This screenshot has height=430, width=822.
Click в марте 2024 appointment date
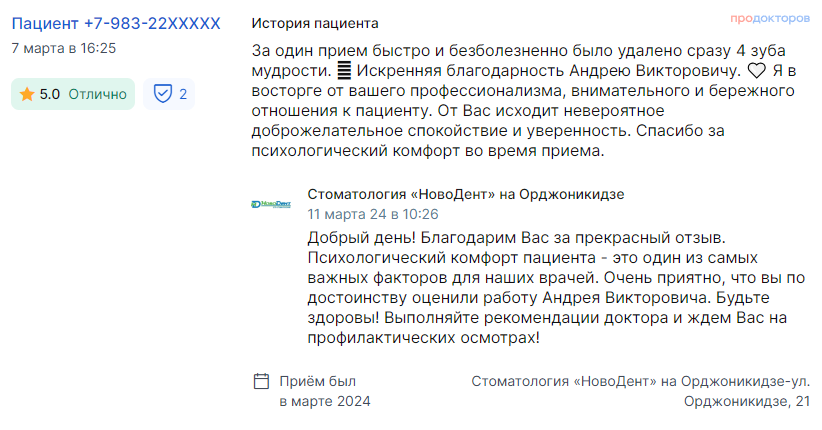(325, 402)
